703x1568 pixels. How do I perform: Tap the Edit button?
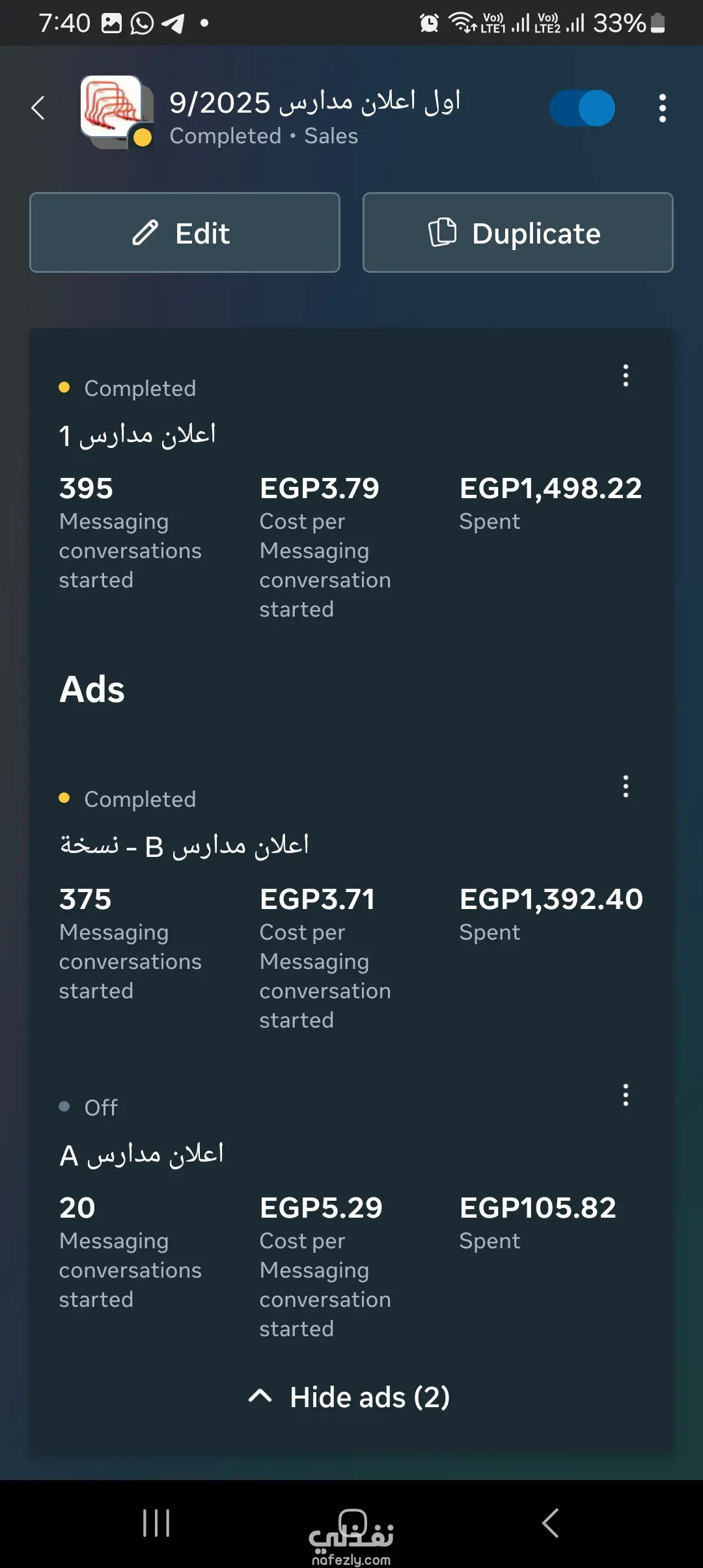(185, 232)
